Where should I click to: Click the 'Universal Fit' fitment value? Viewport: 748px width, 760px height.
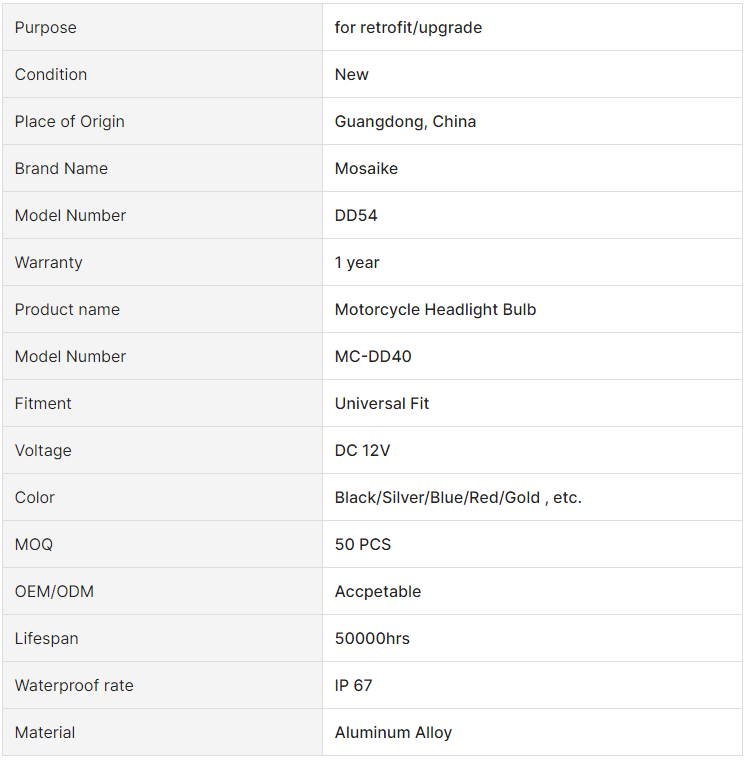pos(382,403)
